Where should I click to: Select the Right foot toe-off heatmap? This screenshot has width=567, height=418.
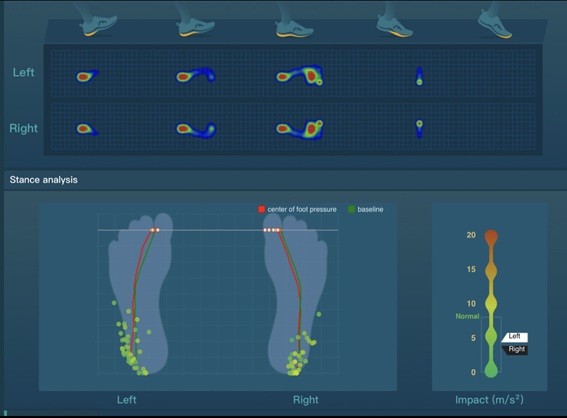(x=419, y=129)
